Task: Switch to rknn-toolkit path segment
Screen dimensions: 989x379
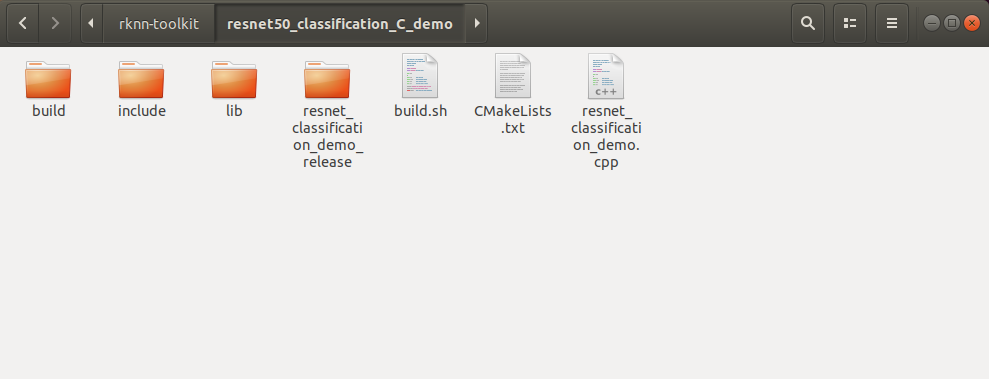Action: 159,23
